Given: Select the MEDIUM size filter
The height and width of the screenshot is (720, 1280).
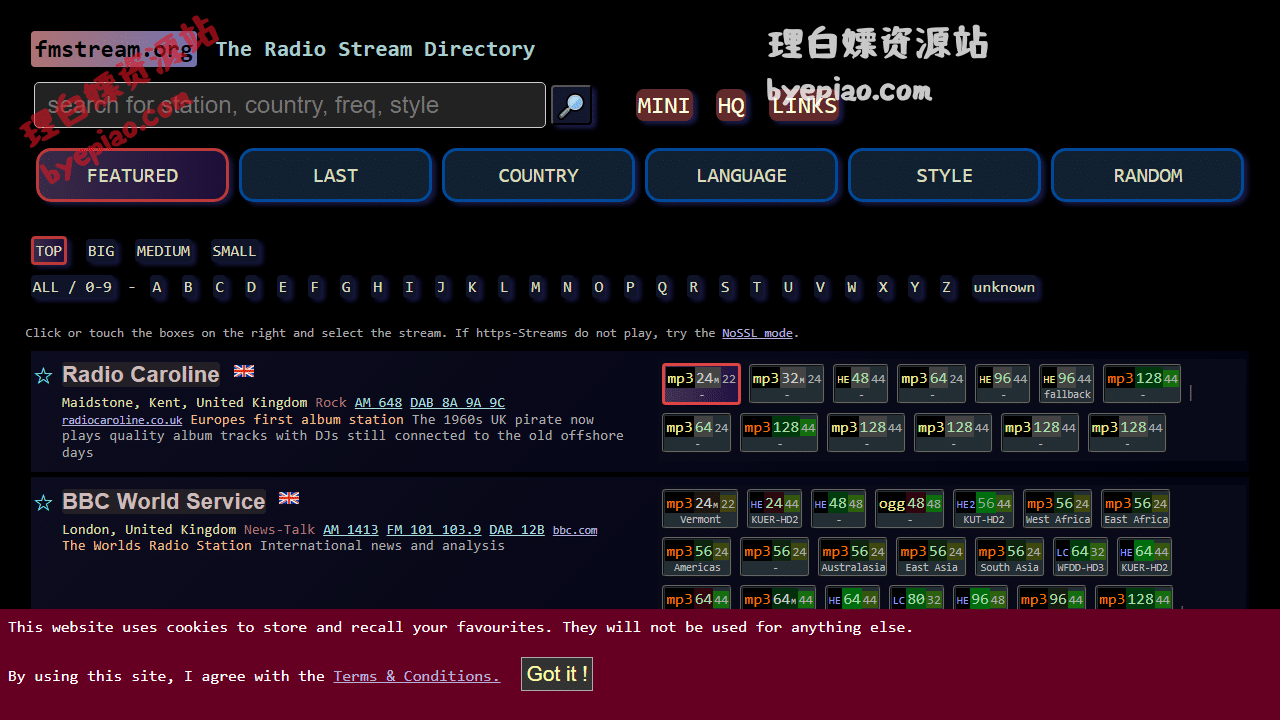Looking at the screenshot, I should click(x=163, y=251).
